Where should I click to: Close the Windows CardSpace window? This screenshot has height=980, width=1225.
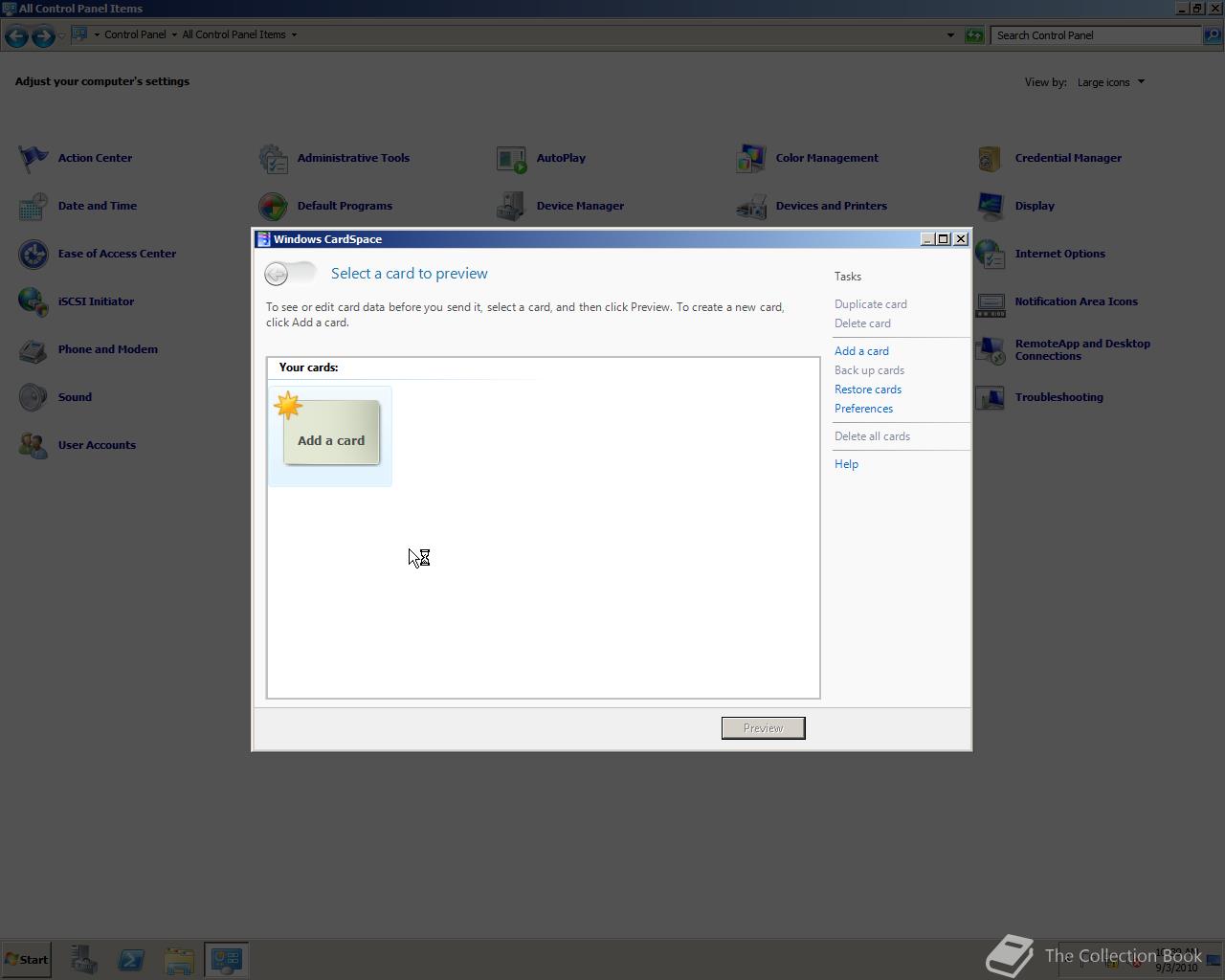click(x=961, y=239)
